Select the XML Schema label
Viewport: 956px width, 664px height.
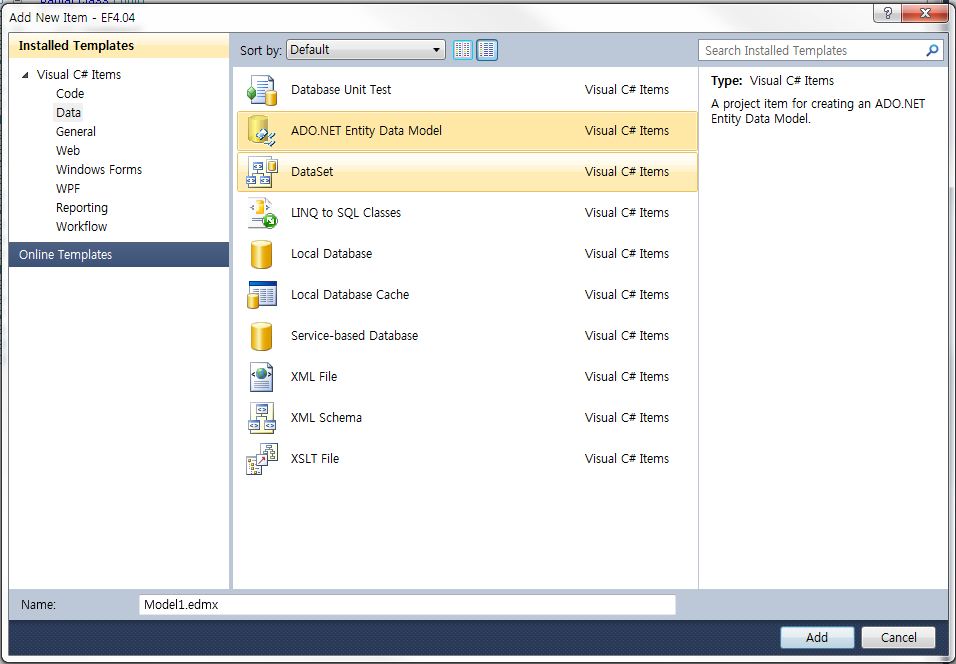click(x=326, y=418)
